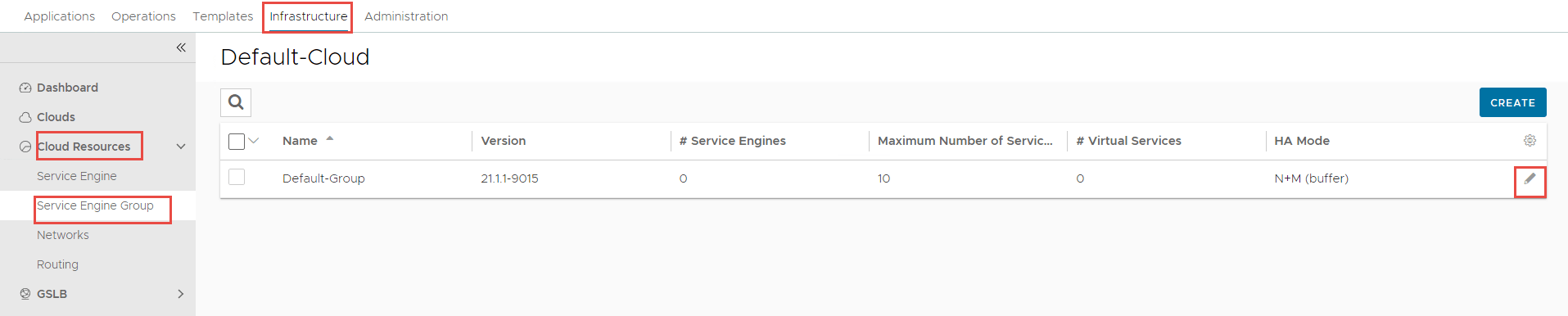Tick the select-all checkbox in the table header
The width and height of the screenshot is (1568, 316).
click(237, 141)
